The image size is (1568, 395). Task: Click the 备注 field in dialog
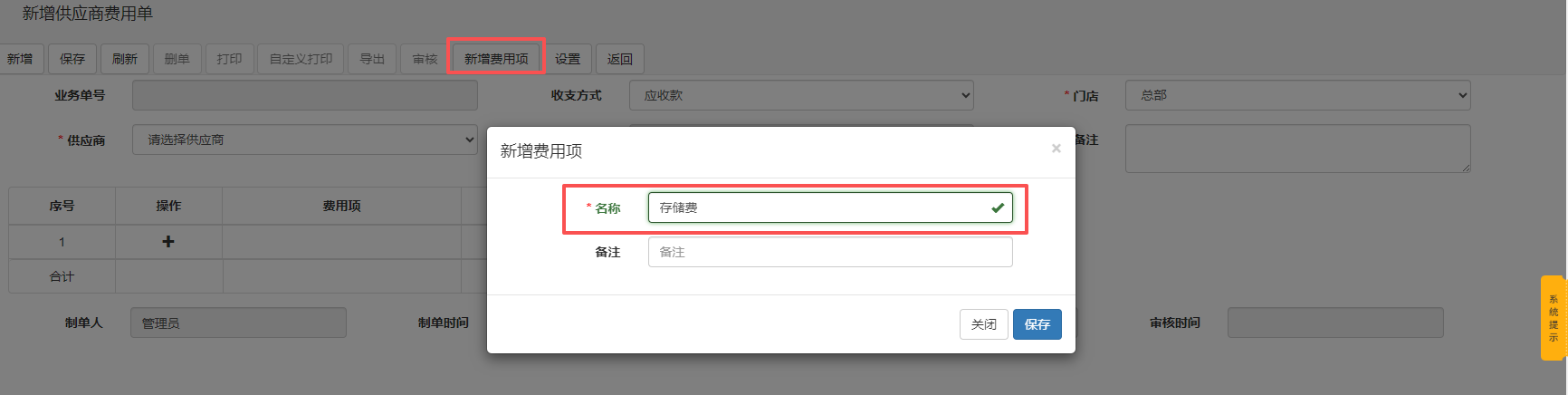point(829,252)
